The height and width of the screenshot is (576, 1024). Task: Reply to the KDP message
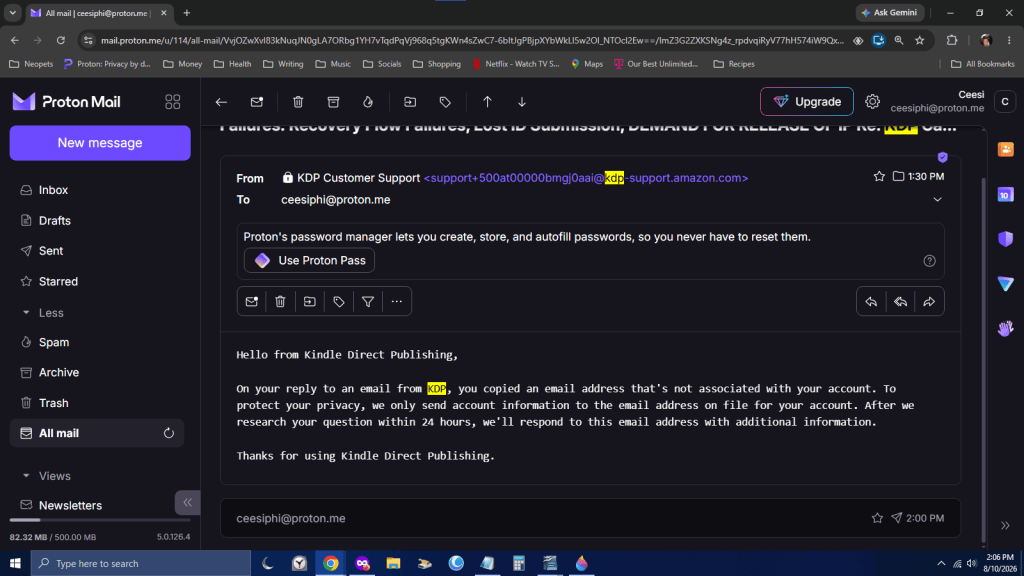[x=871, y=302]
